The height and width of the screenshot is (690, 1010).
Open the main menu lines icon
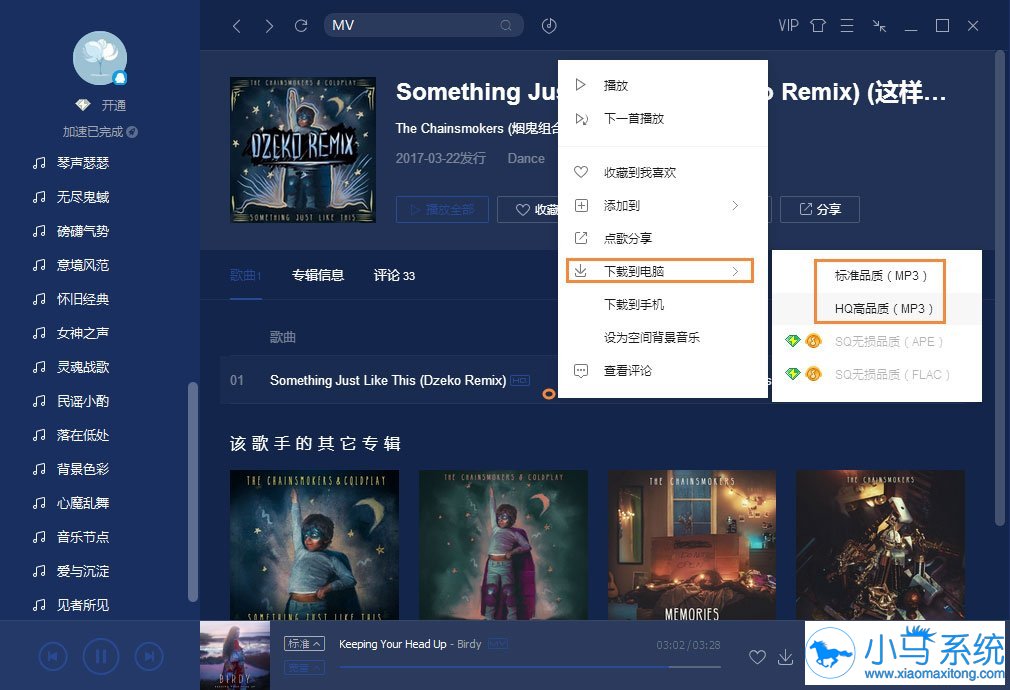[847, 26]
